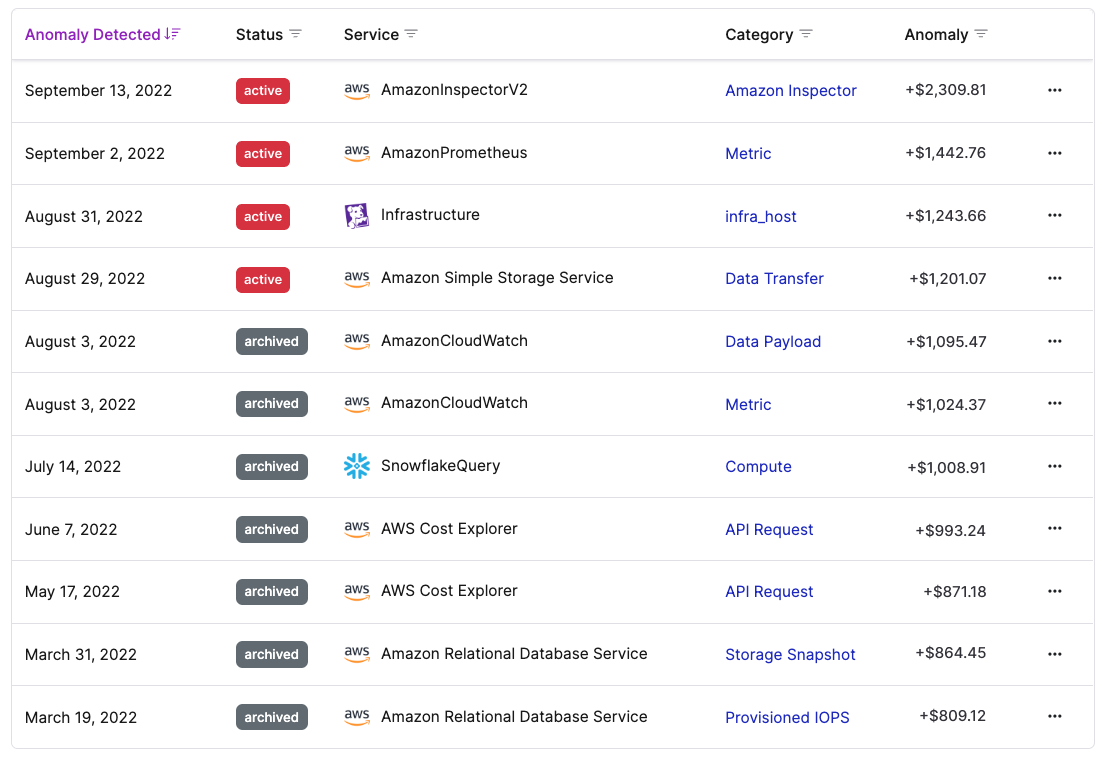Open more options for AmazonCloudWatch Metric row
Screen dimensions: 1105x759
[1054, 404]
